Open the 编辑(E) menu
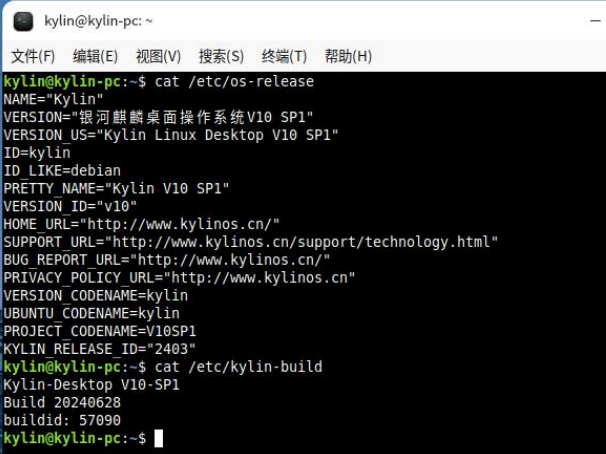Screen dimensions: 606x454 click(x=95, y=56)
